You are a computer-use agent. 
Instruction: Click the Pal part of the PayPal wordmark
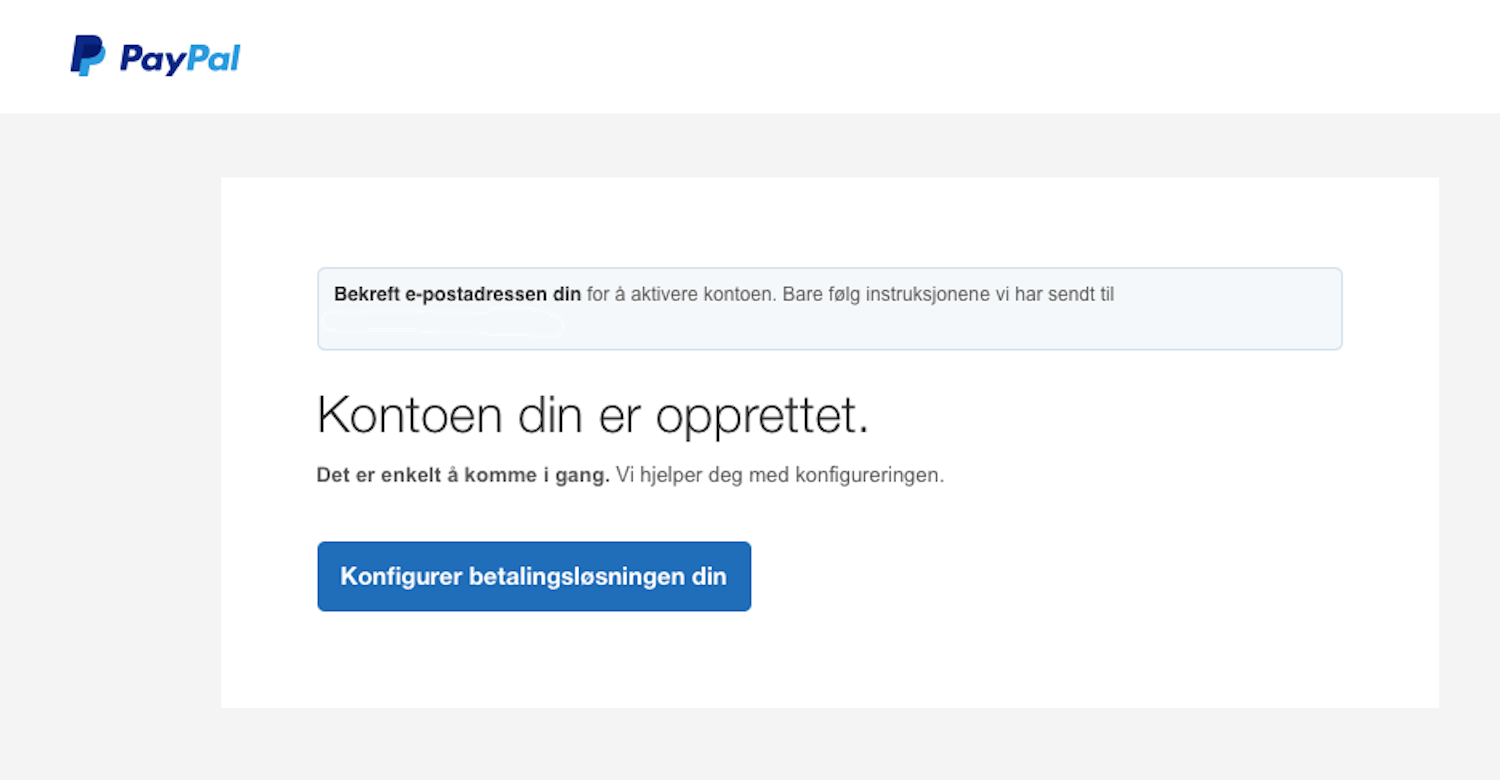tap(212, 58)
